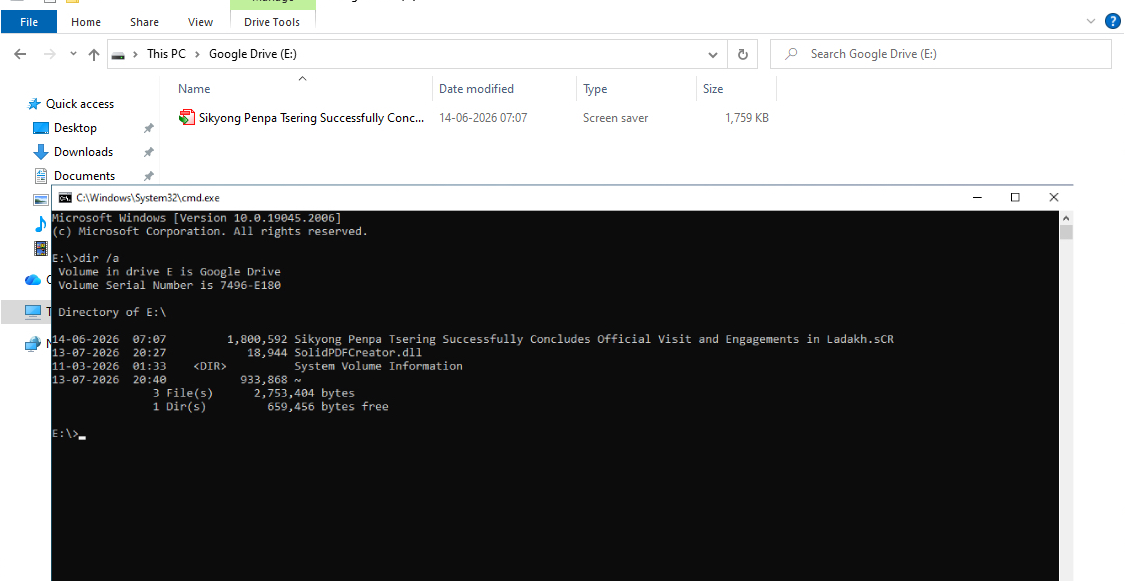Click the Quick access star icon
This screenshot has height=581, width=1125.
(34, 104)
